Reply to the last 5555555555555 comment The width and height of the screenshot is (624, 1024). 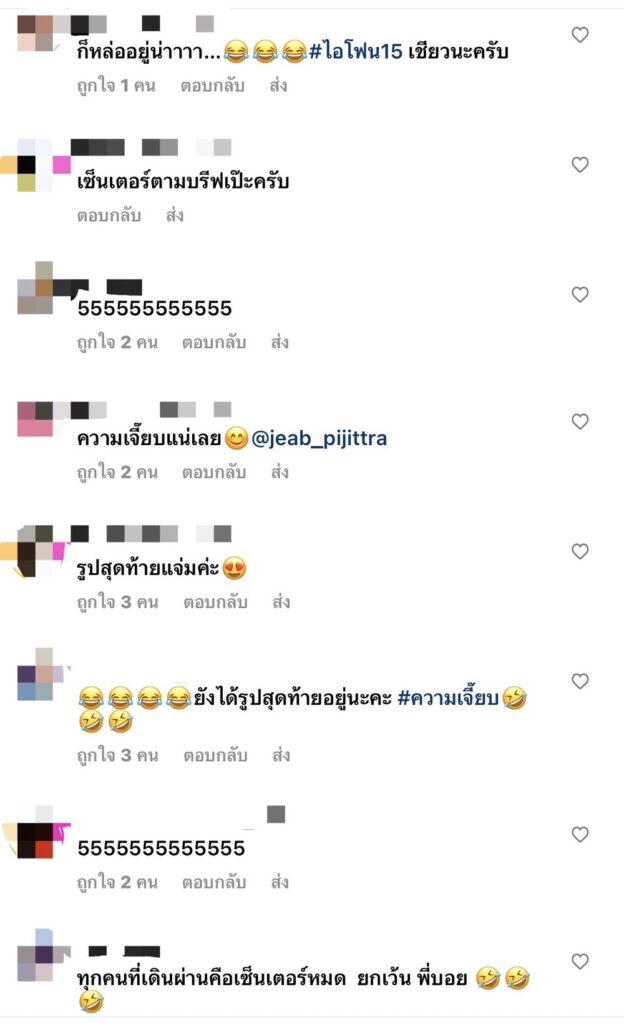(x=214, y=882)
